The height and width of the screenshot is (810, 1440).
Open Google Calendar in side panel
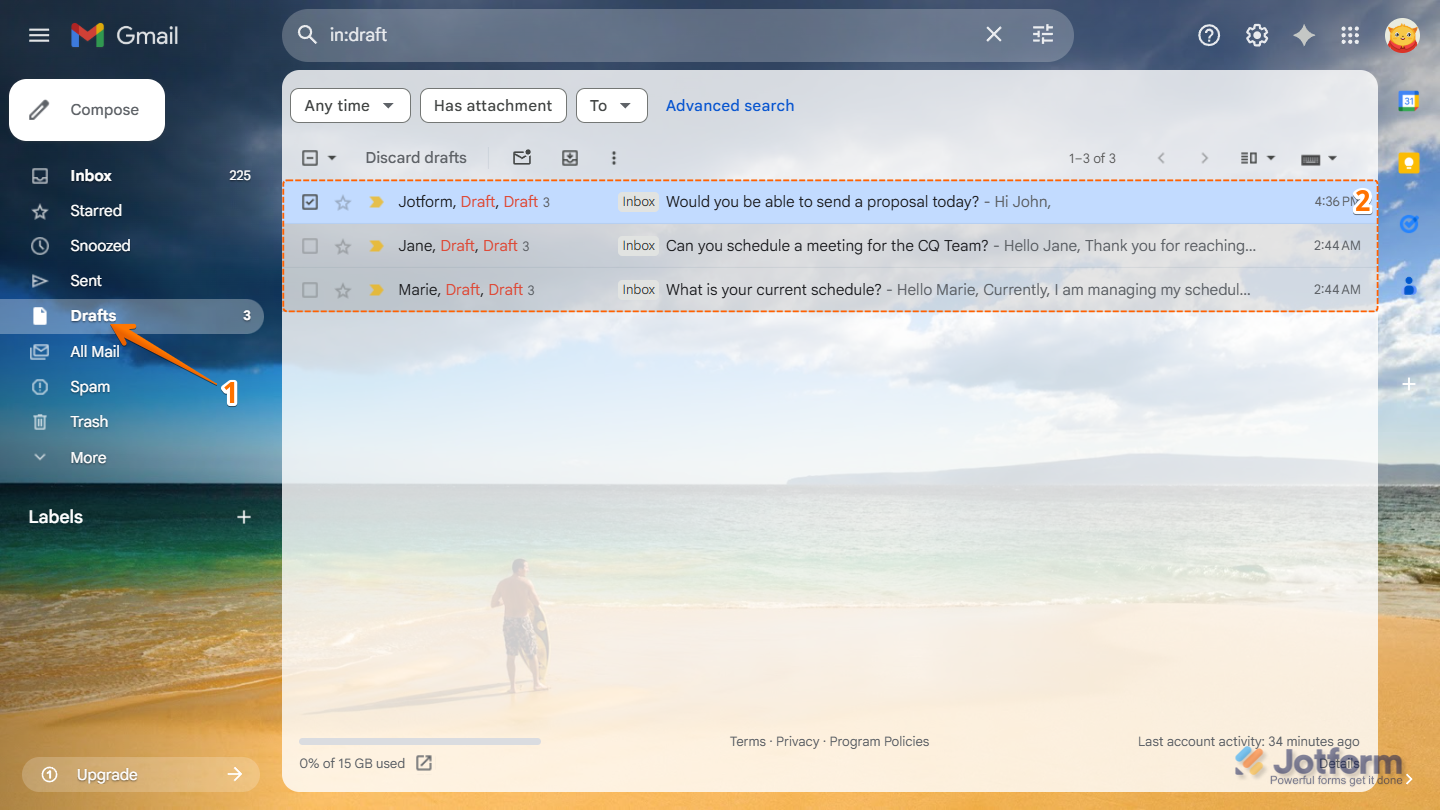(1409, 100)
